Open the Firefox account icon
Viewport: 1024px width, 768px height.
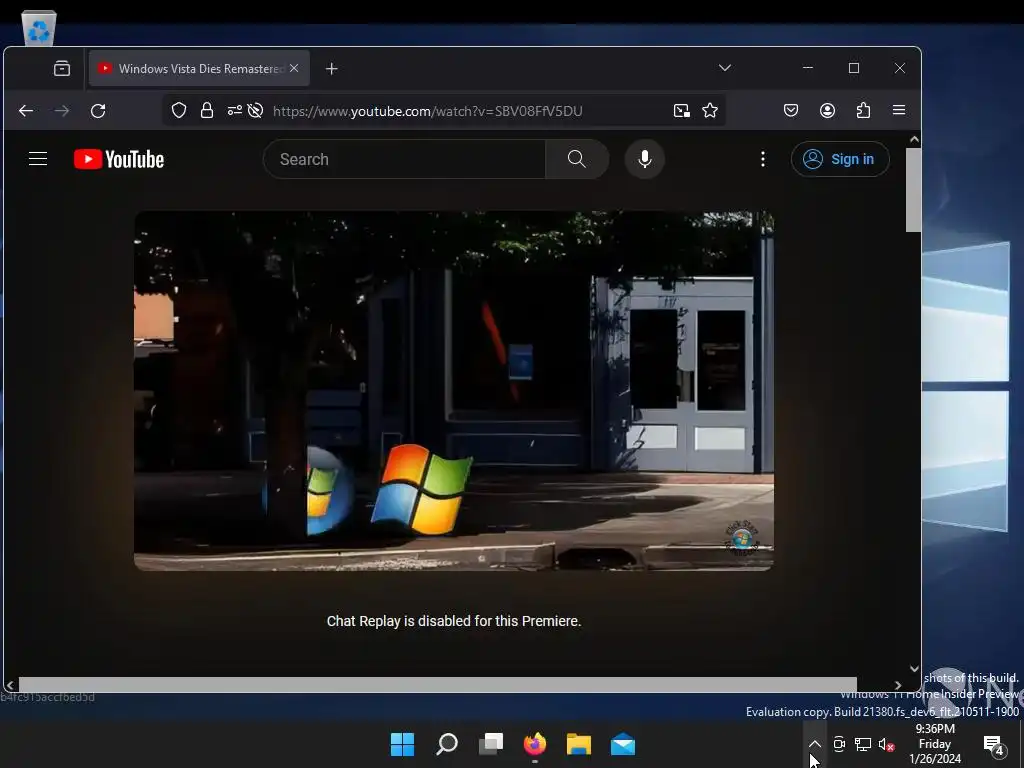coord(827,110)
